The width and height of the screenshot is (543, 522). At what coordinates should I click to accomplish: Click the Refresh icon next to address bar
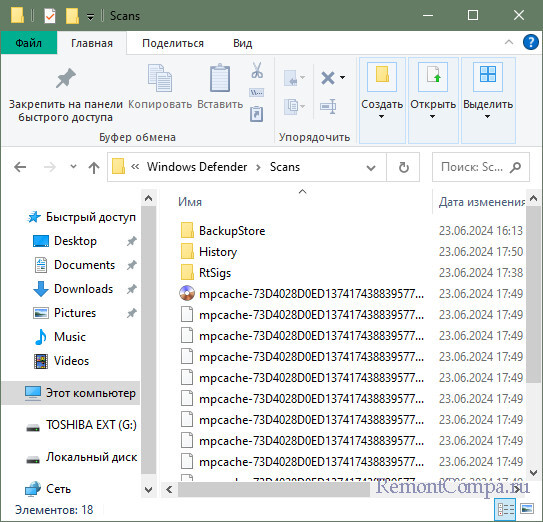[x=403, y=167]
